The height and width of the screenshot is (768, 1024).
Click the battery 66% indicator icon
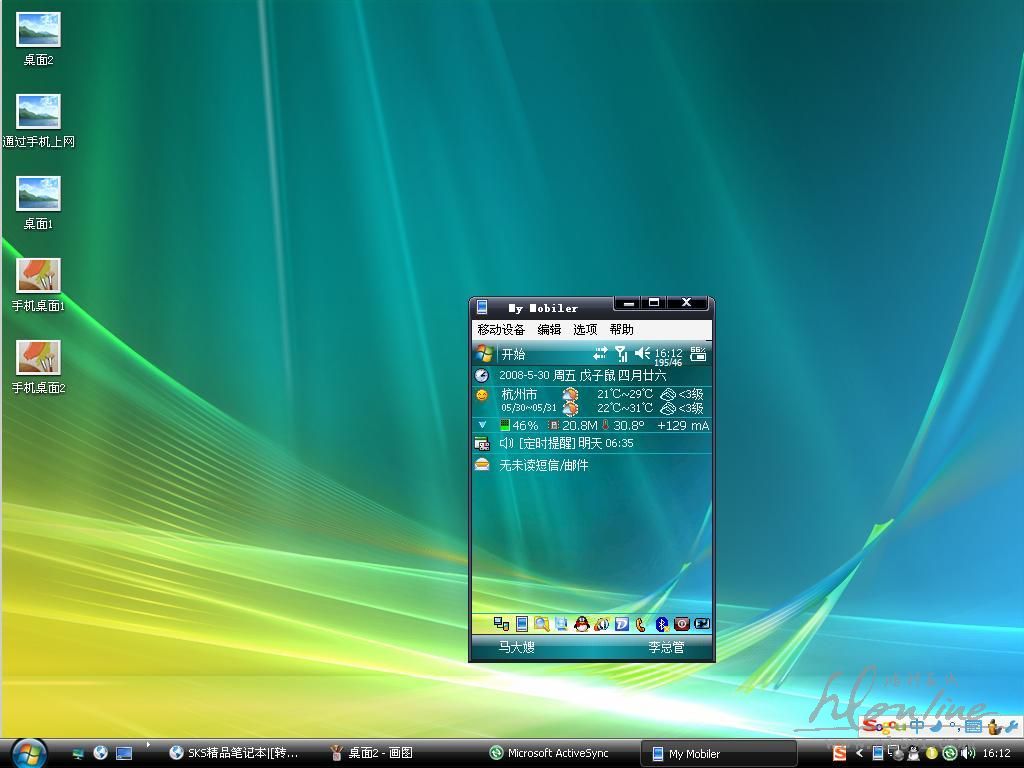pyautogui.click(x=698, y=353)
